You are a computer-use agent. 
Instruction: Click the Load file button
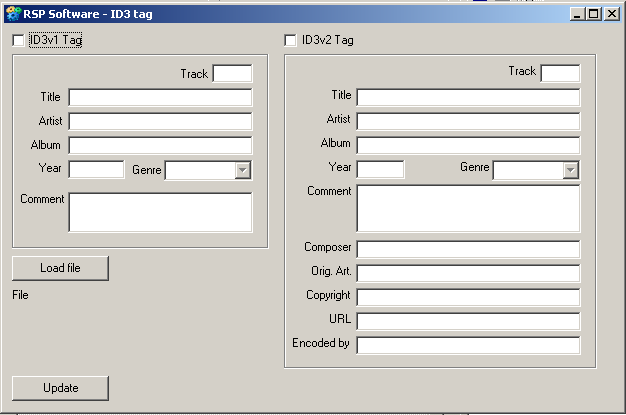(60, 268)
